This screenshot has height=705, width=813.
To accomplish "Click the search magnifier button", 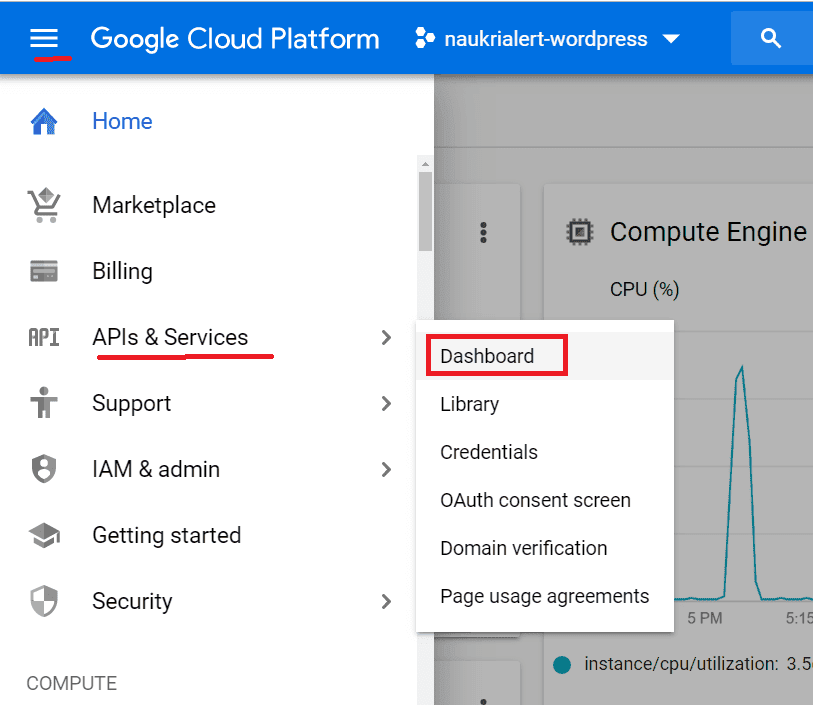I will click(770, 39).
